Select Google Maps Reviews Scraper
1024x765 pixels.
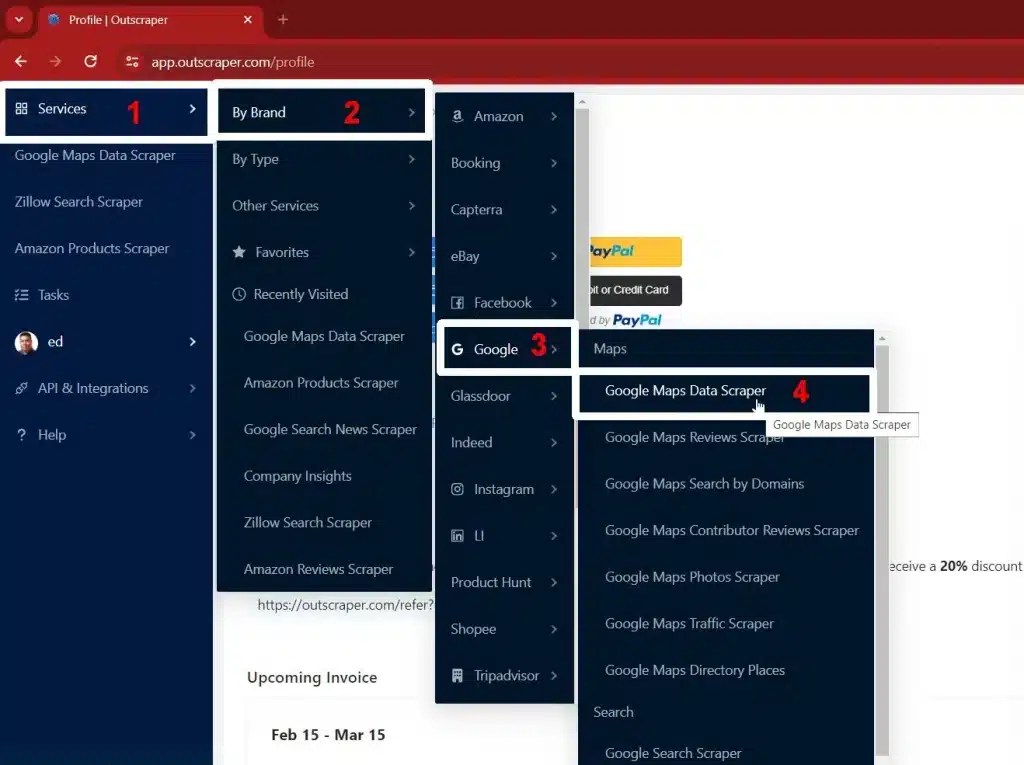[726, 437]
